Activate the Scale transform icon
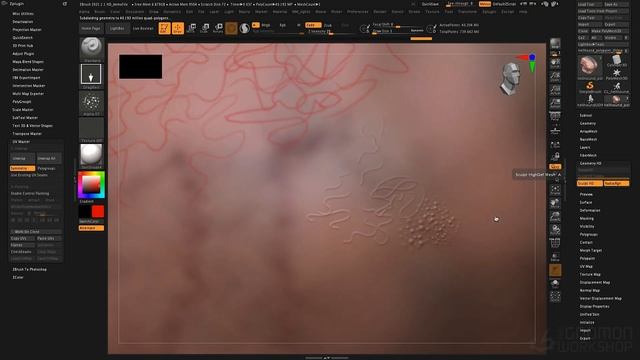 point(205,28)
